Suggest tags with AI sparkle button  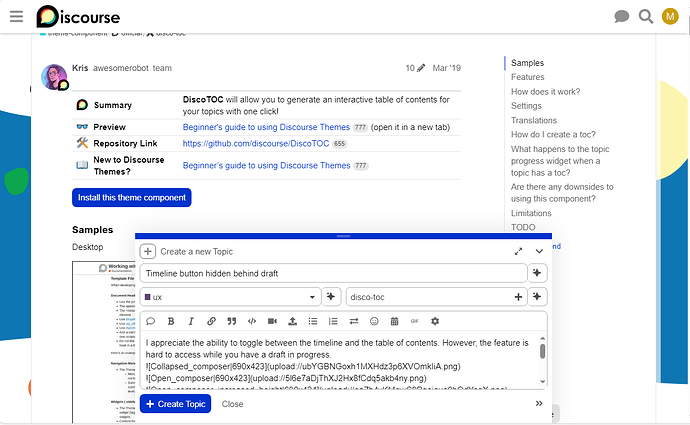tap(537, 297)
